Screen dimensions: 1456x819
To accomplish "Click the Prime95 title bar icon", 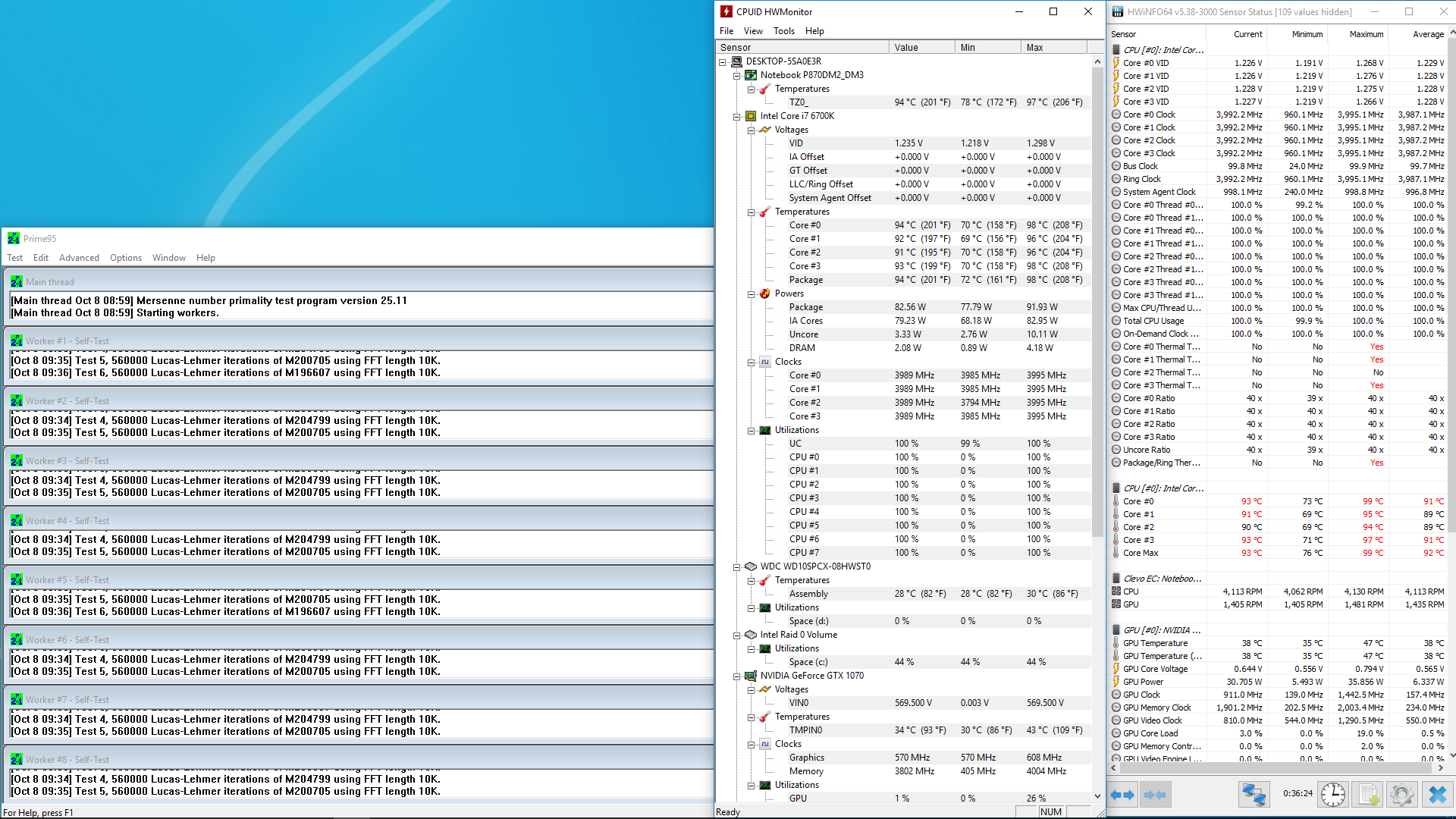I will (14, 238).
